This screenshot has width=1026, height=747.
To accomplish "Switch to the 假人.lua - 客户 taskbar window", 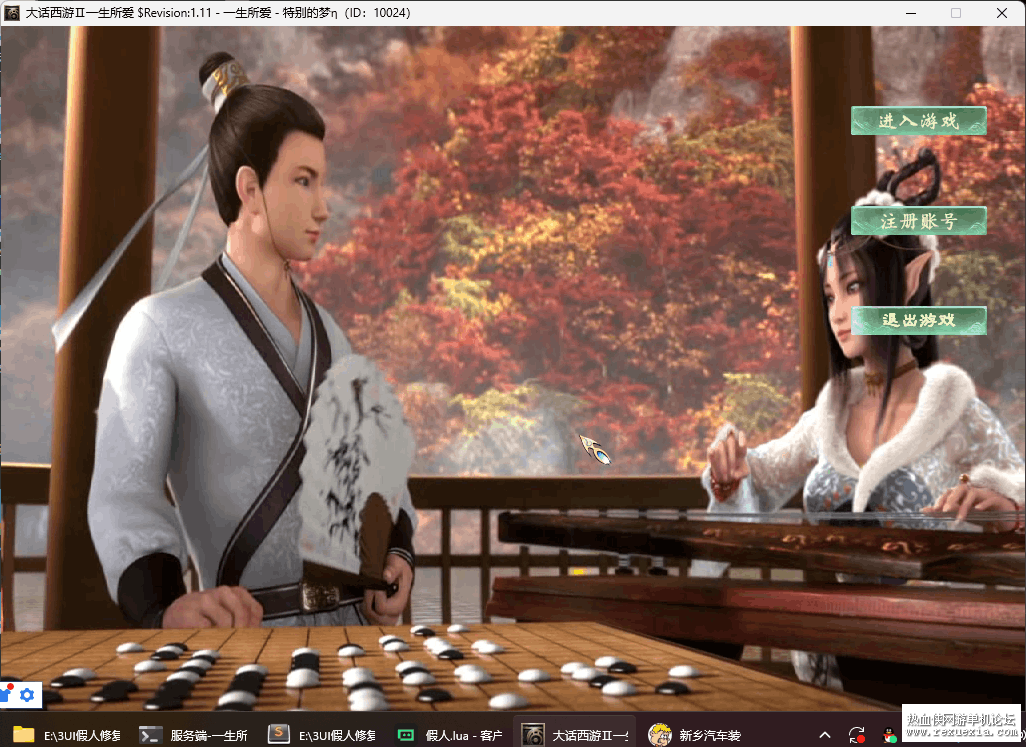I will coord(450,735).
